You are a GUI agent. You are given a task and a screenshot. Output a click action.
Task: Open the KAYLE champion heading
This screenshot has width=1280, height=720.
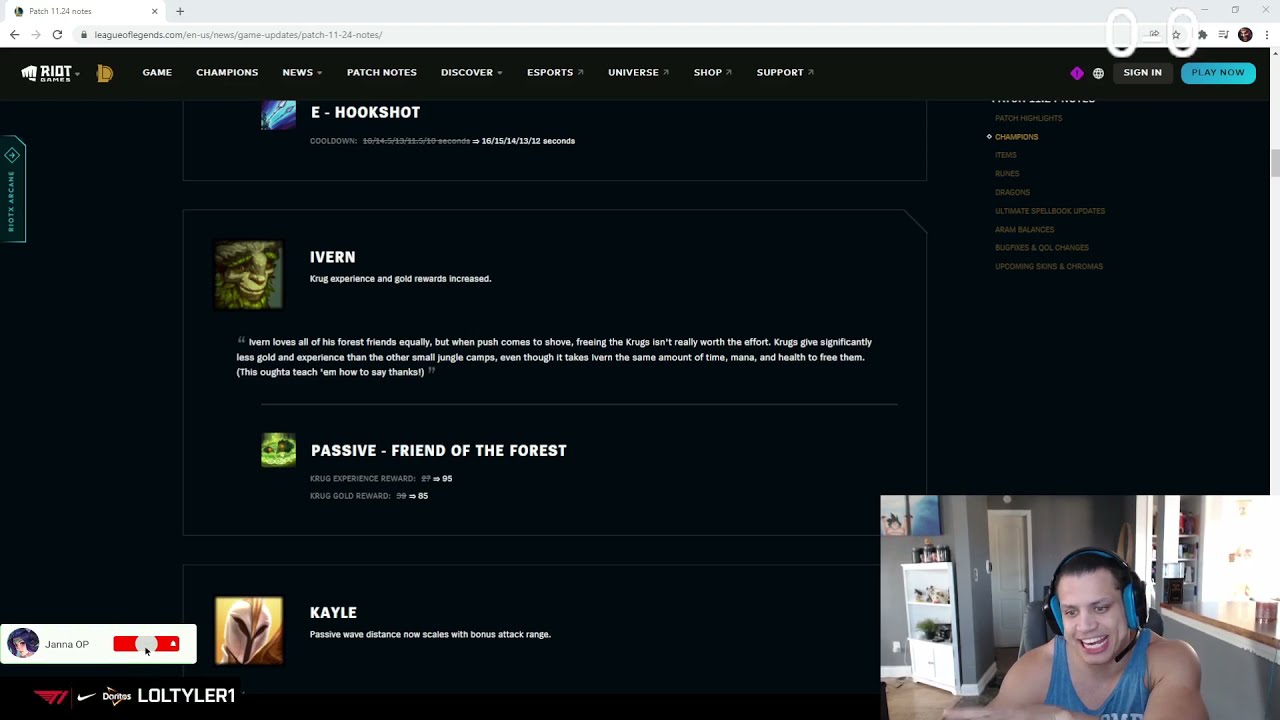point(333,613)
